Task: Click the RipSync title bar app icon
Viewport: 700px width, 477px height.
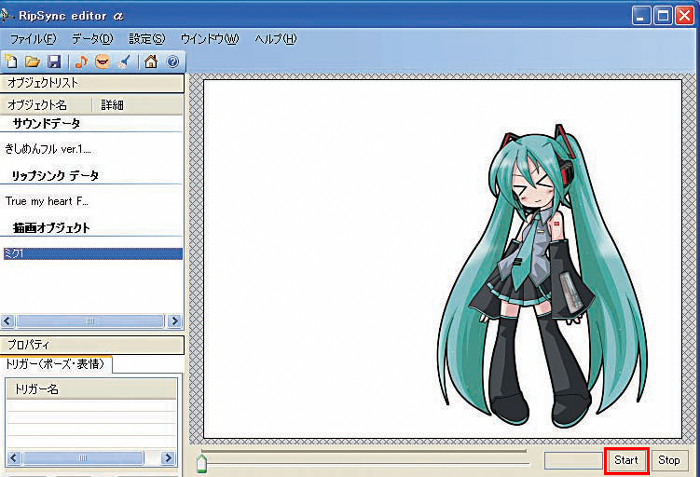Action: pyautogui.click(x=6, y=16)
